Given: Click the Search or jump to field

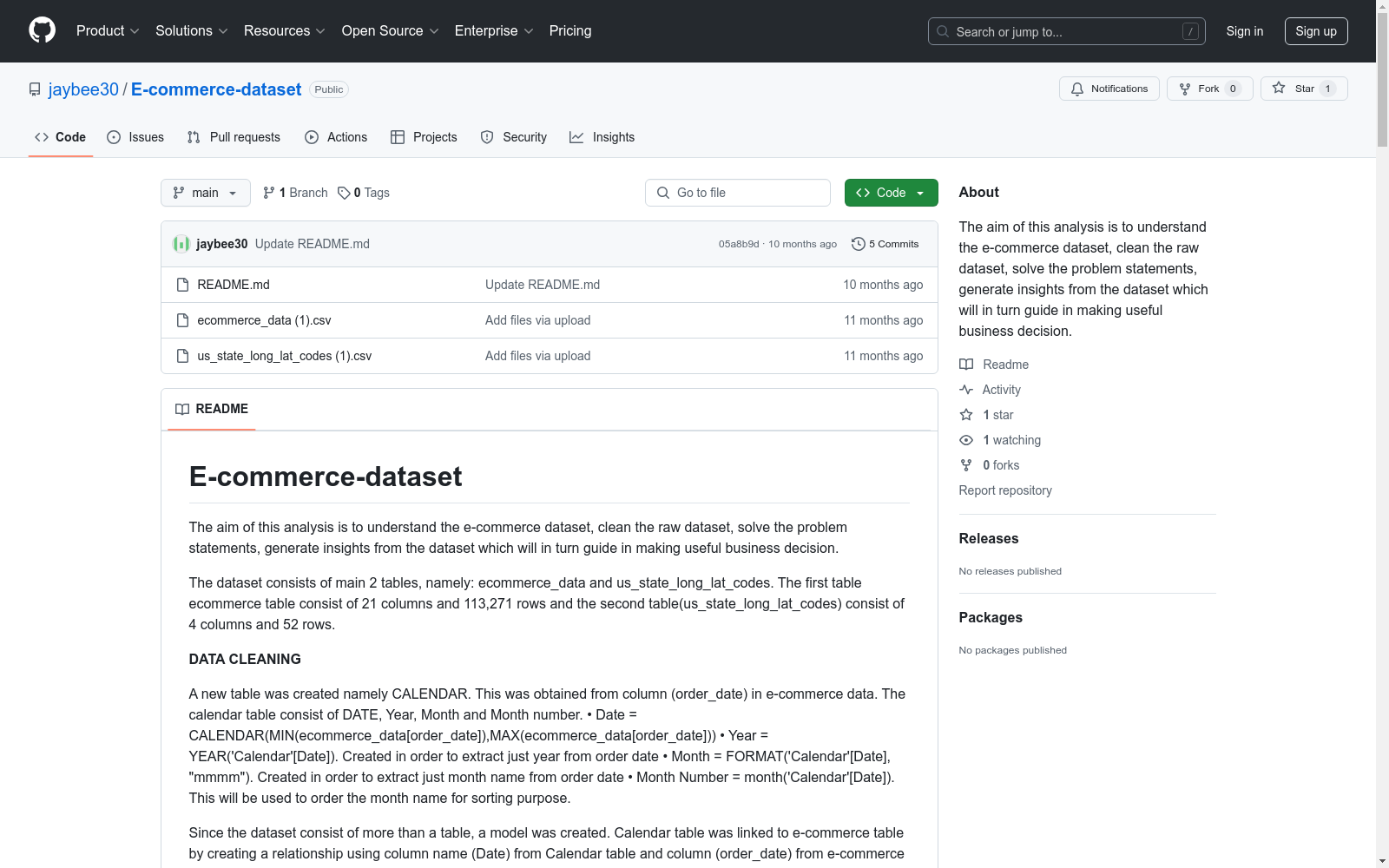Looking at the screenshot, I should (1067, 31).
